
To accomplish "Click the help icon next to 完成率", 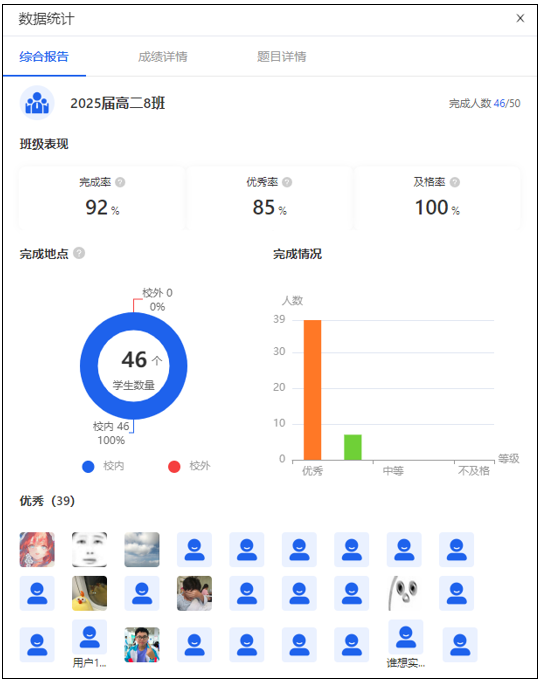I will (120, 182).
